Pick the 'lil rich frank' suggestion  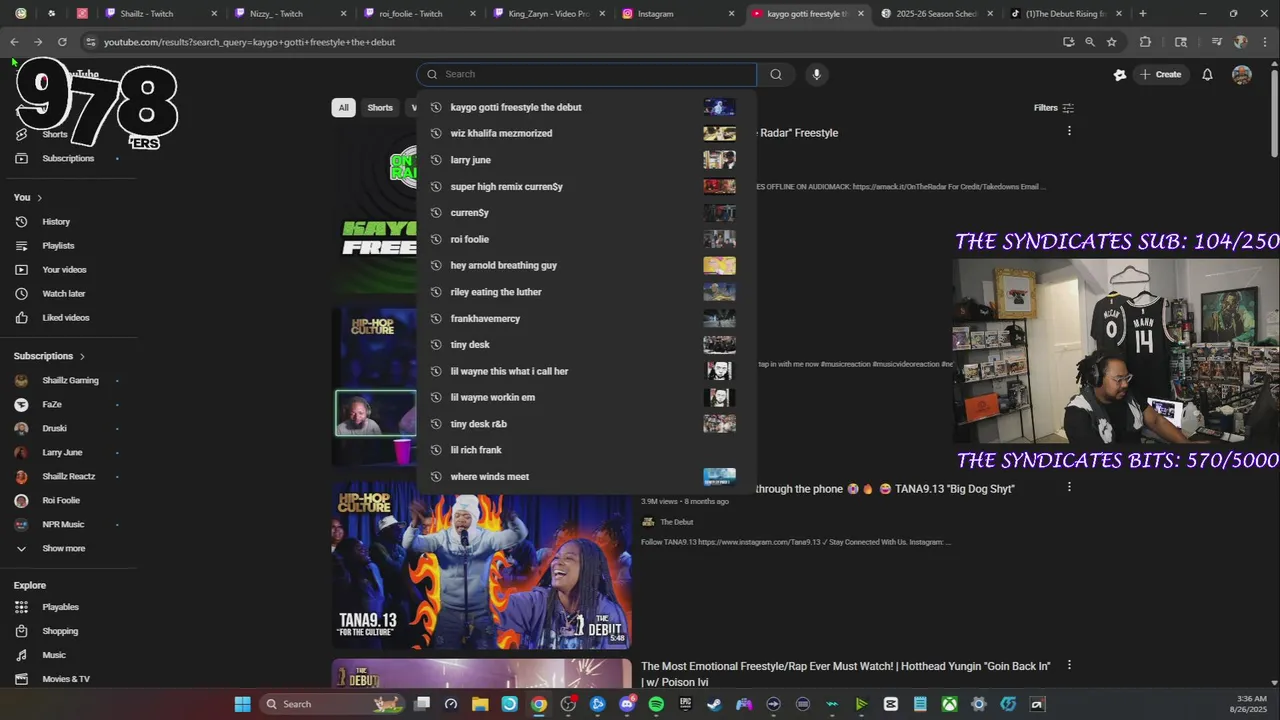click(x=585, y=450)
